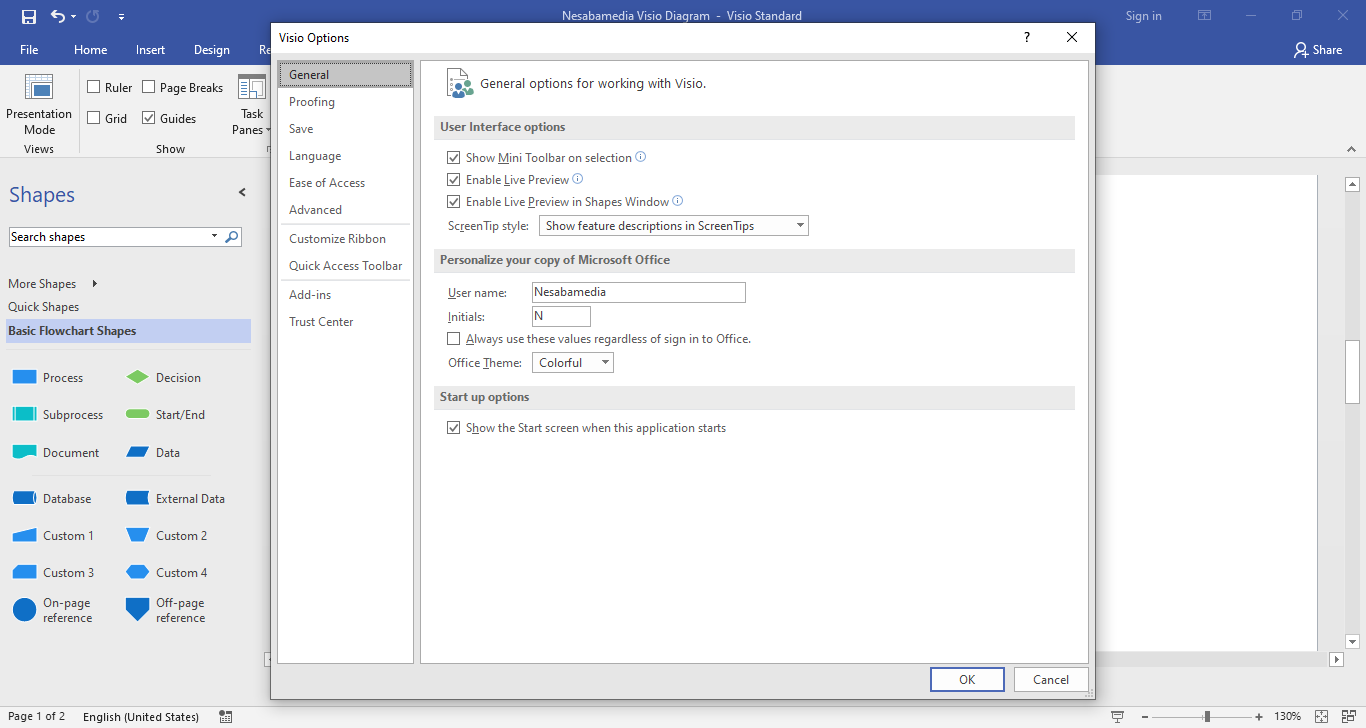The image size is (1366, 728).
Task: Collapse the Shapes pane with arrow
Action: [241, 192]
